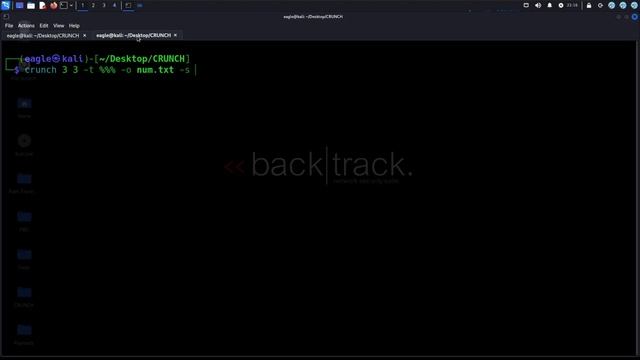
Task: Switch to second eagle@kali CRUNCH tab
Action: click(133, 36)
